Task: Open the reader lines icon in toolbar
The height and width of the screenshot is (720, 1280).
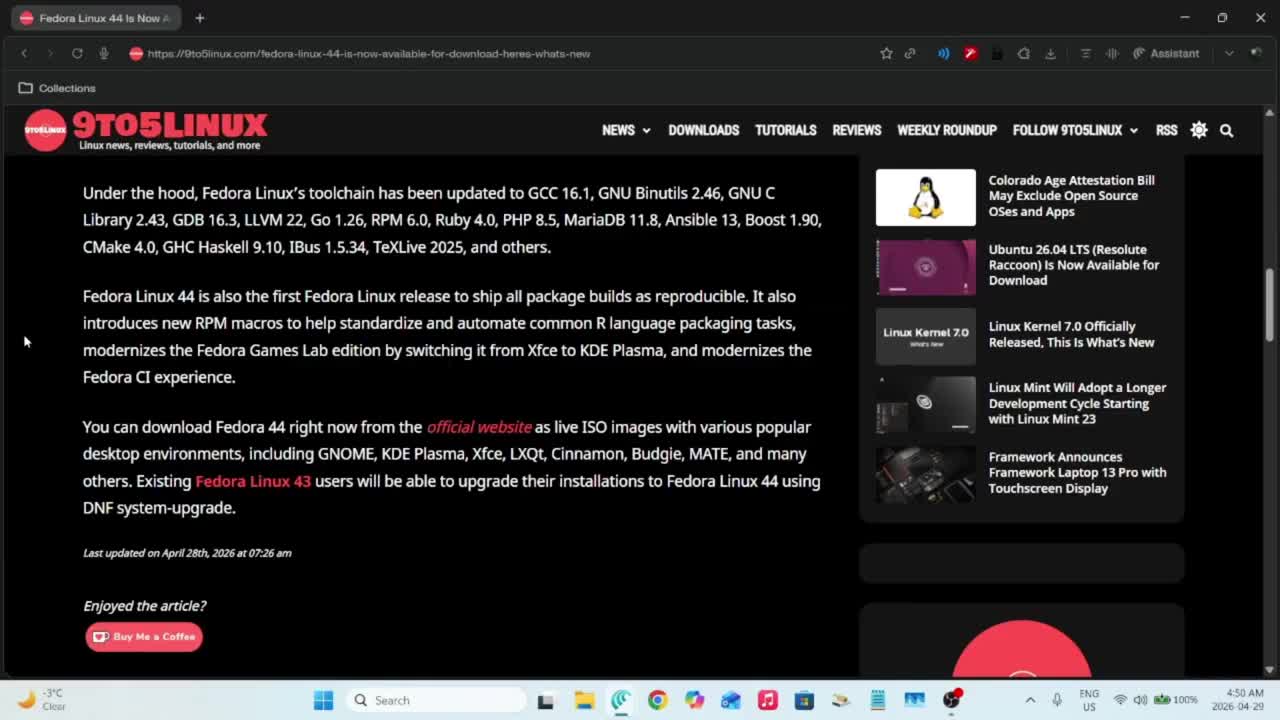Action: [1085, 53]
